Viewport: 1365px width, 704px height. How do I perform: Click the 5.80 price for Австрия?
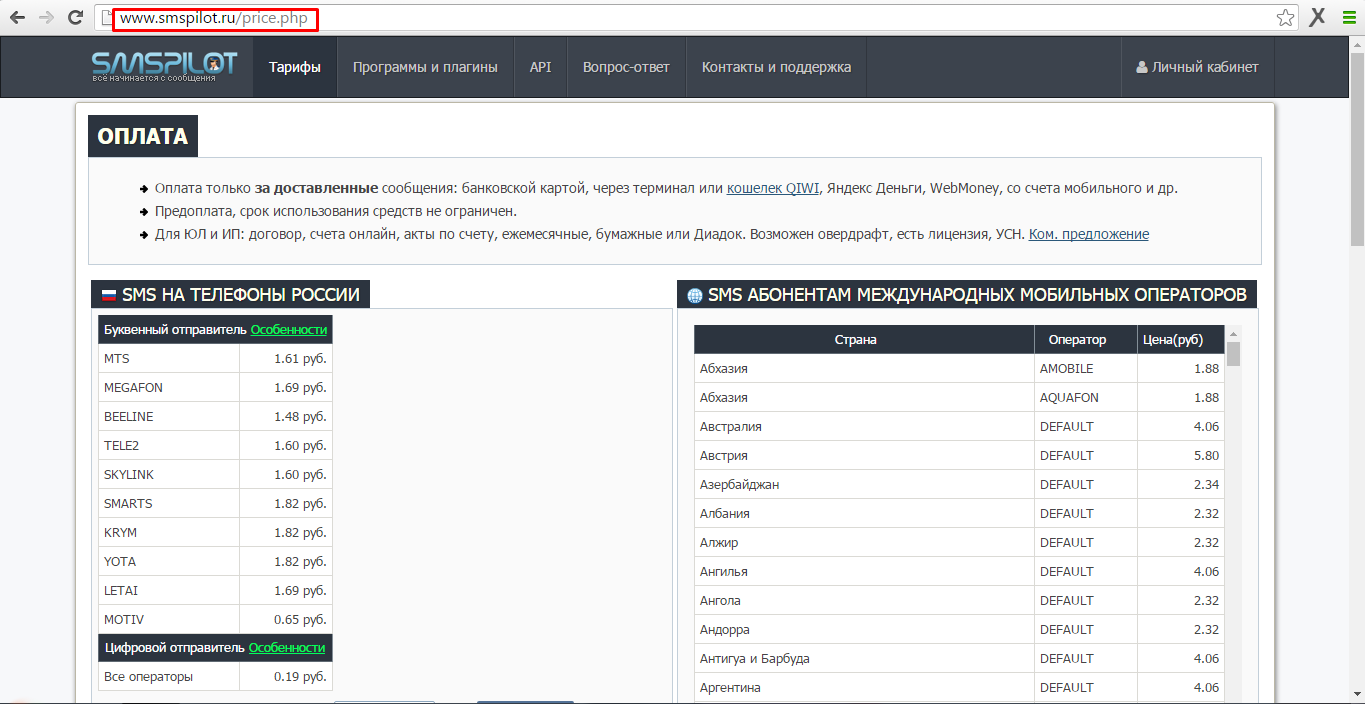tap(1180, 455)
